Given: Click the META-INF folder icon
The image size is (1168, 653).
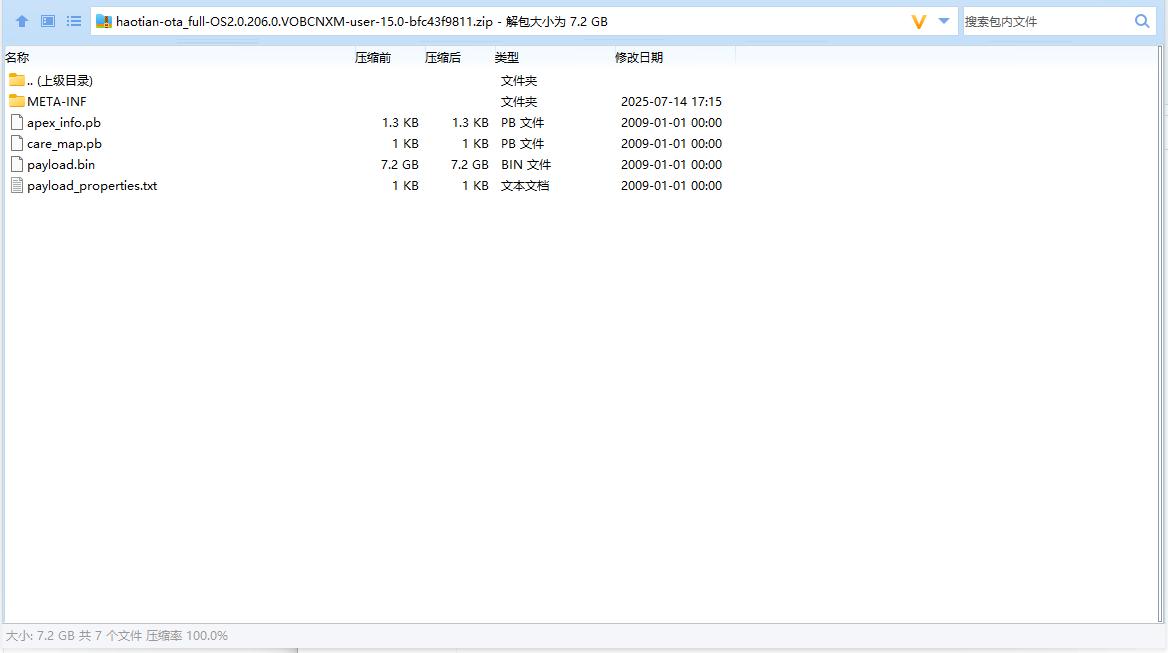Looking at the screenshot, I should pyautogui.click(x=16, y=101).
